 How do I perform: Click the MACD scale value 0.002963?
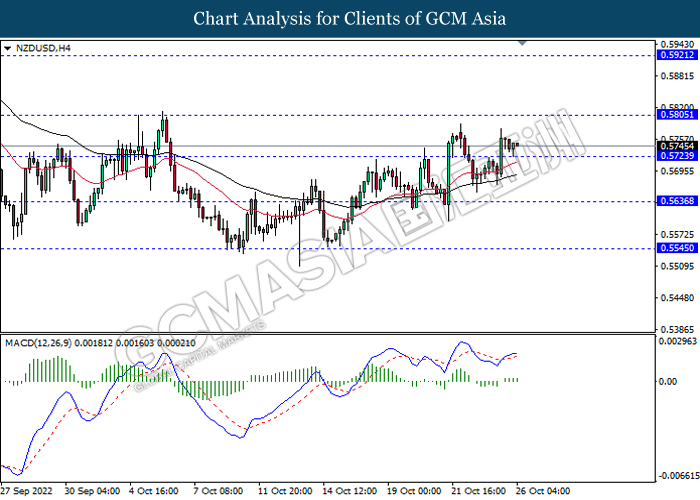click(678, 341)
